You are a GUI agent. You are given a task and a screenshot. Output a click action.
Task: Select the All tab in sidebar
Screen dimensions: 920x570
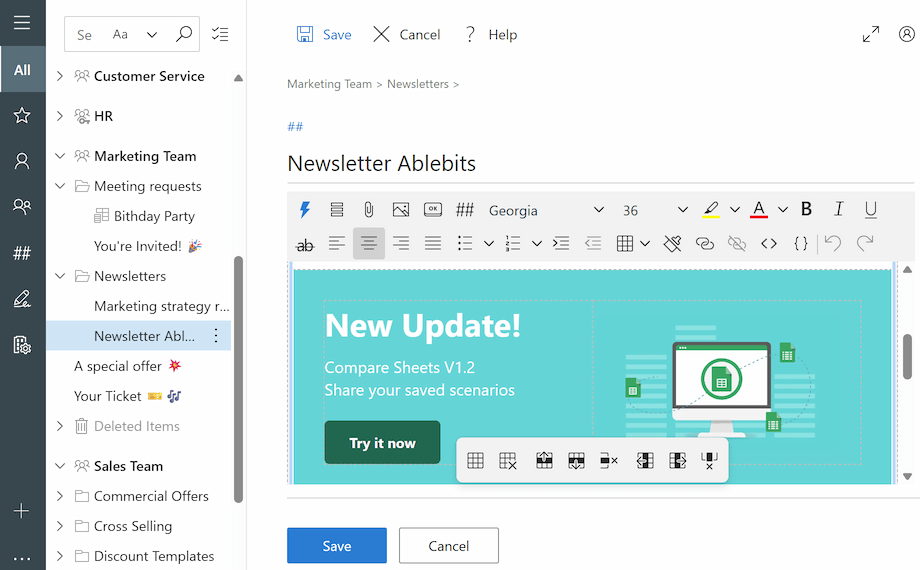coord(22,70)
